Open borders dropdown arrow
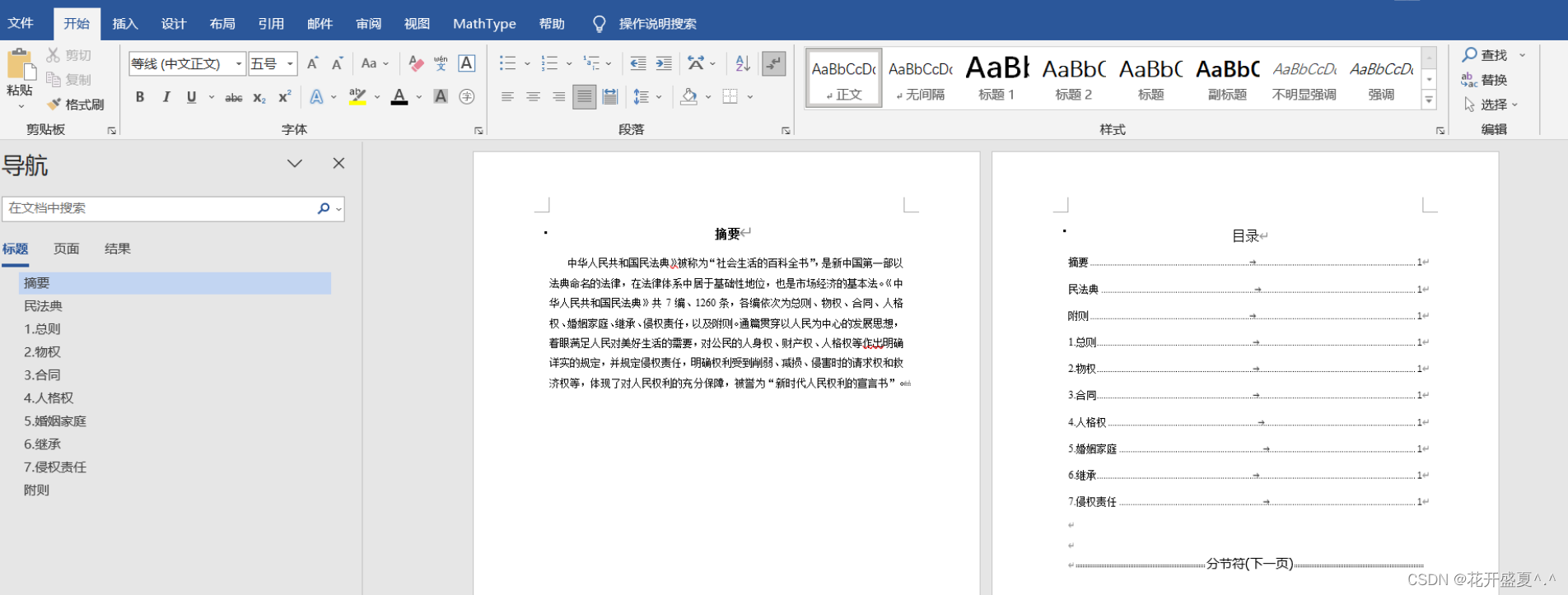The height and width of the screenshot is (595, 1568). (750, 97)
